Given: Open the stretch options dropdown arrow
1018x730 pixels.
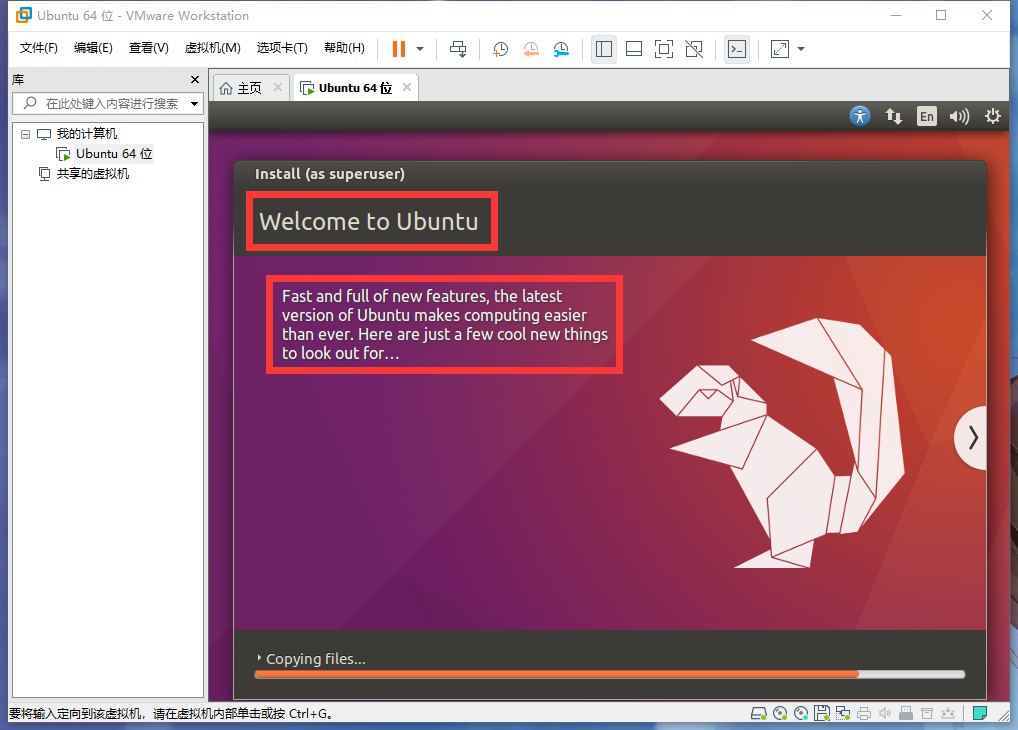Looking at the screenshot, I should (801, 49).
